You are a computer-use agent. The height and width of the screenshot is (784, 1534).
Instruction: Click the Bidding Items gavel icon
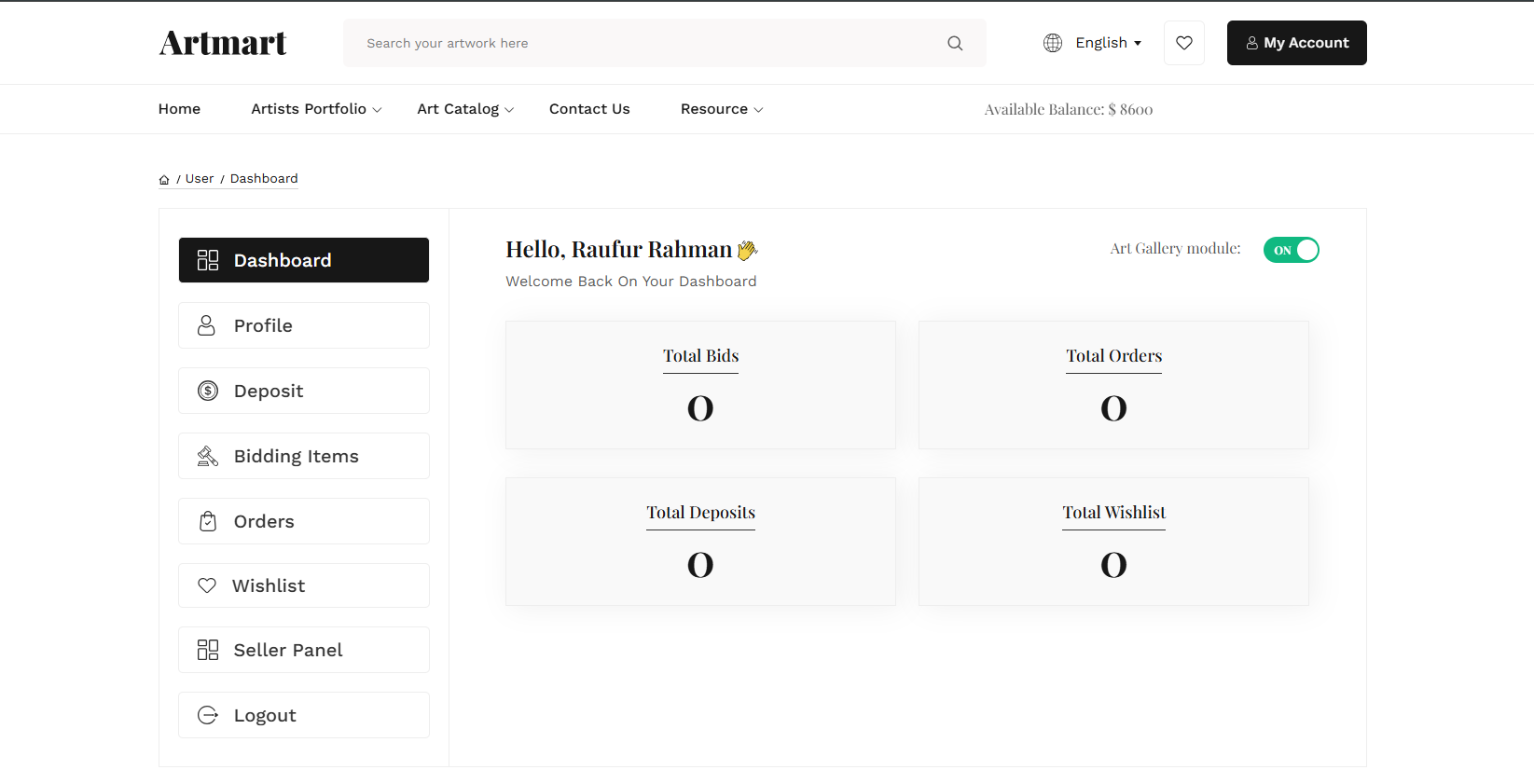tap(208, 456)
